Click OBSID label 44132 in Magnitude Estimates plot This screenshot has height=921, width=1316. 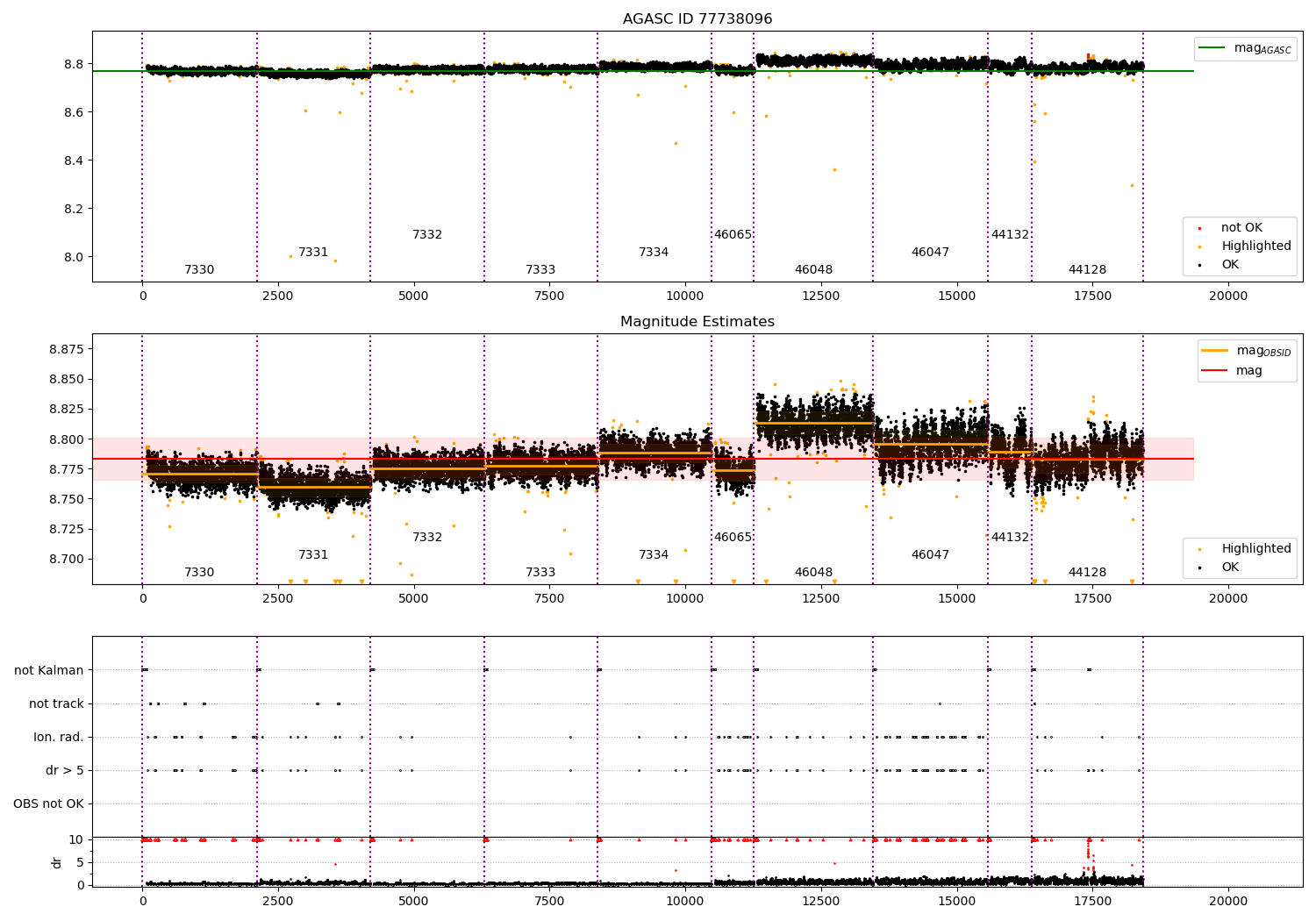coord(1010,538)
